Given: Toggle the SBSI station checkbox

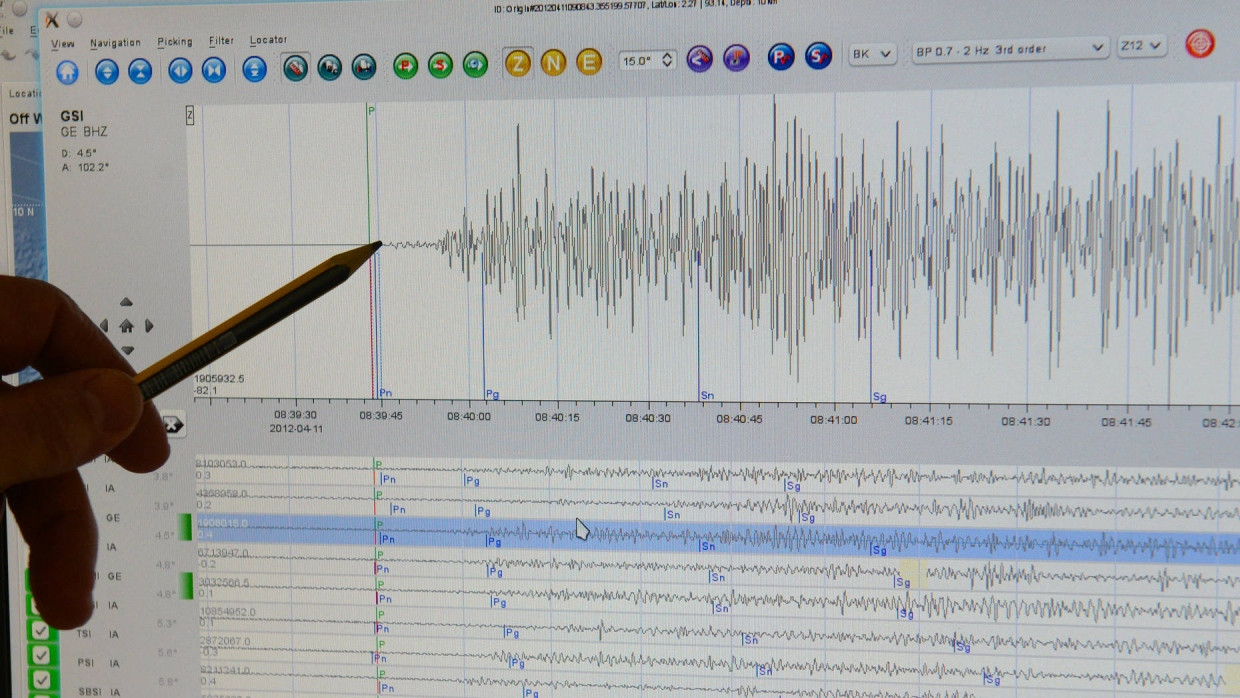Looking at the screenshot, I should 40,681.
